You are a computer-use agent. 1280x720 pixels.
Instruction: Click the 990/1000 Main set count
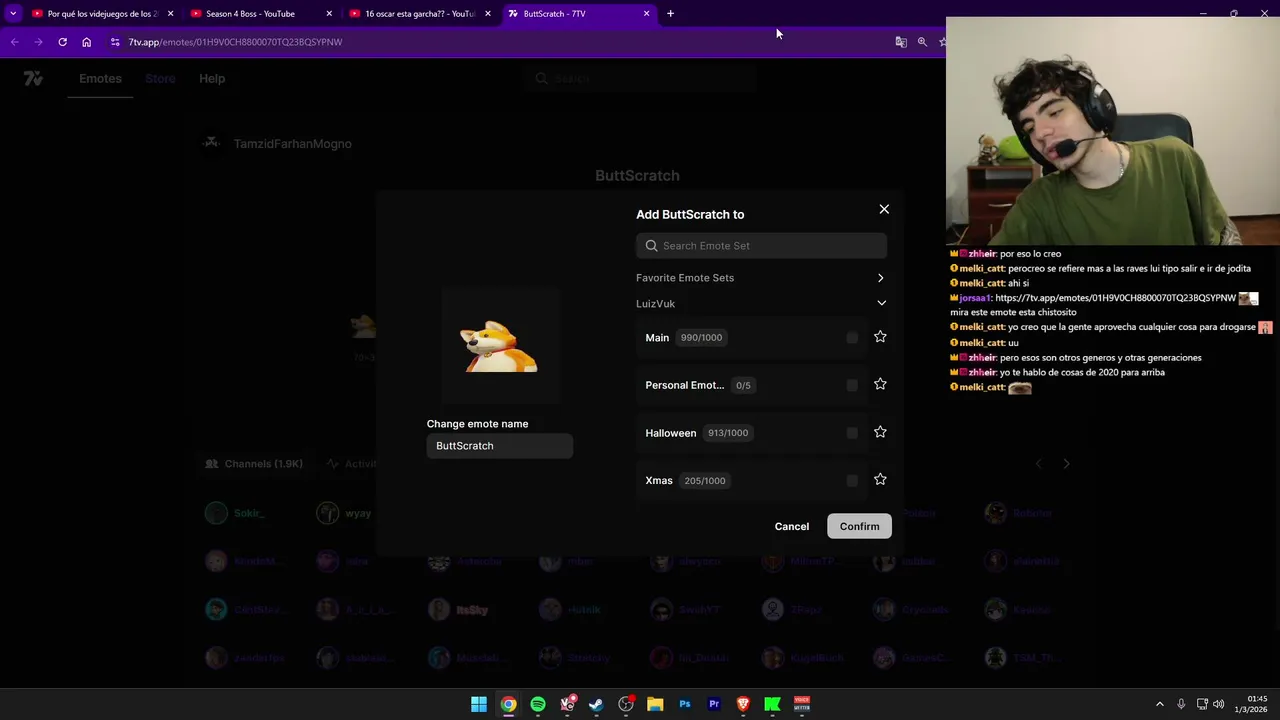click(x=701, y=338)
